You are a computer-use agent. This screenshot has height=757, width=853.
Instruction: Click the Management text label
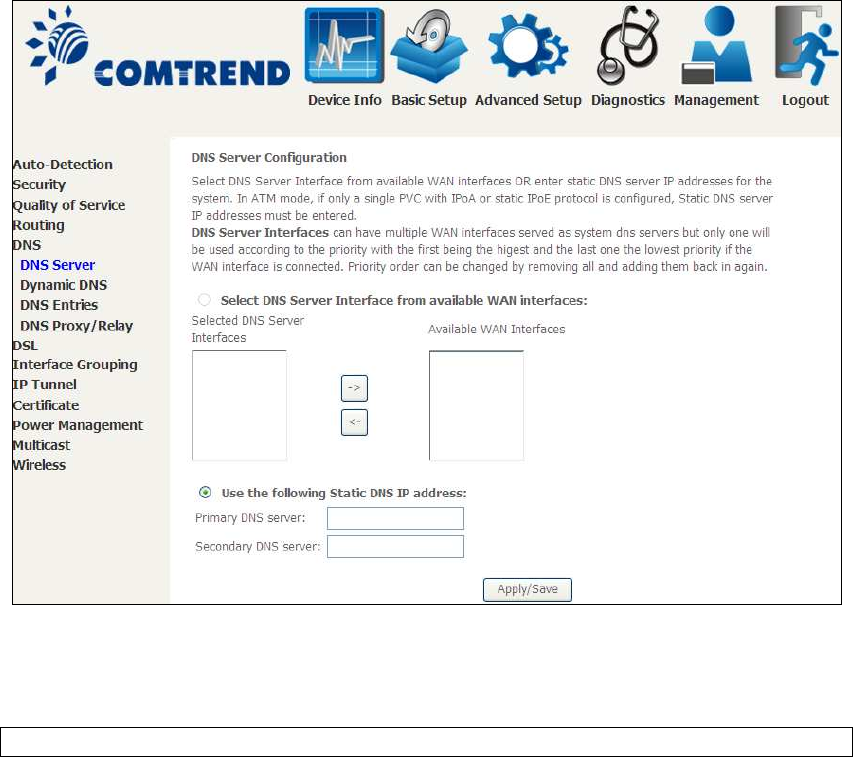[716, 101]
